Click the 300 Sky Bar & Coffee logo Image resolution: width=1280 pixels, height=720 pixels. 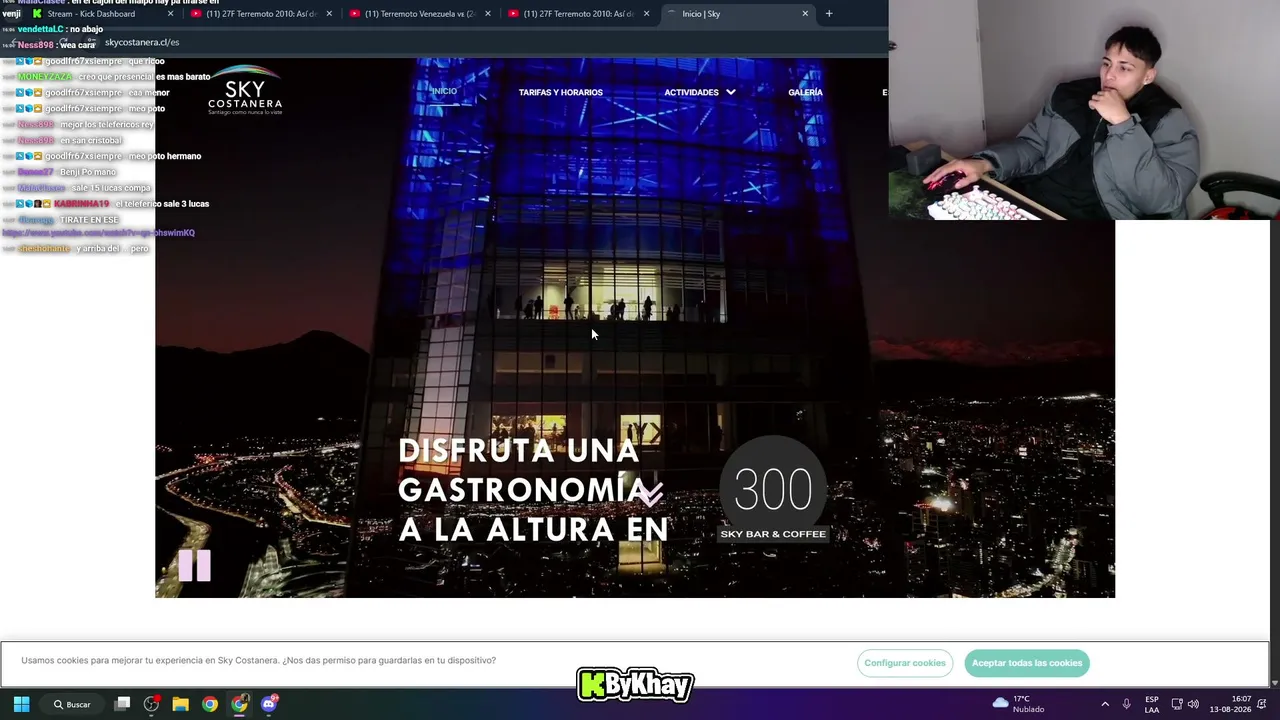(x=773, y=490)
